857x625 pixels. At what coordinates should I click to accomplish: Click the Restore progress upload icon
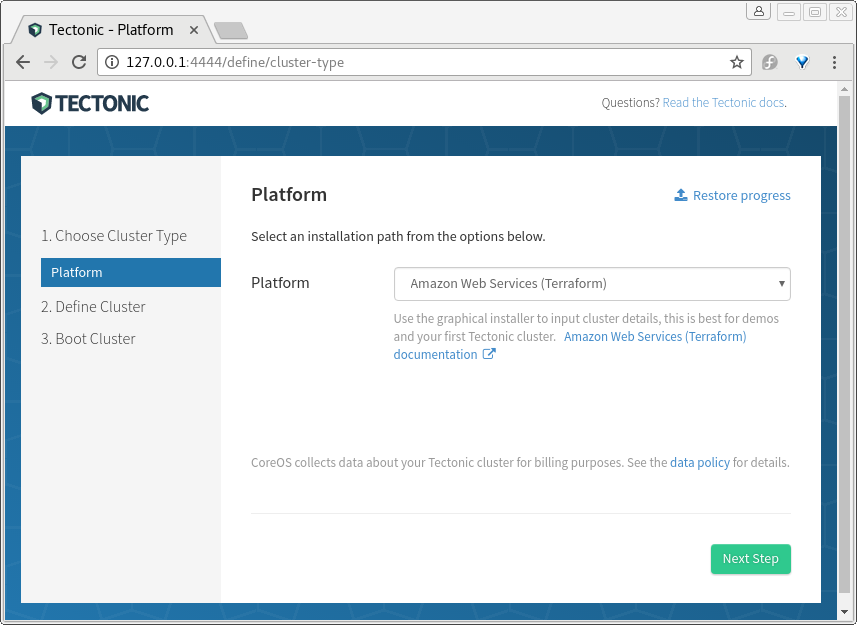[x=681, y=195]
